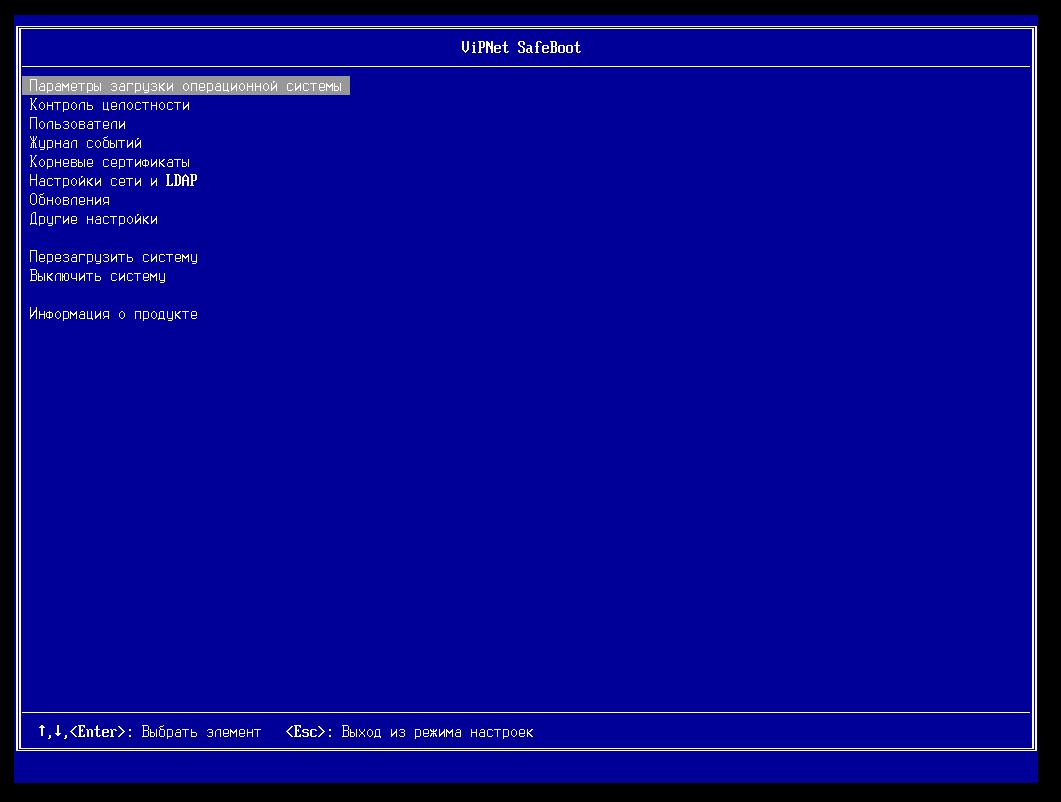The height and width of the screenshot is (802, 1061).
Task: Go to Пользователи settings
Action: click(x=77, y=124)
